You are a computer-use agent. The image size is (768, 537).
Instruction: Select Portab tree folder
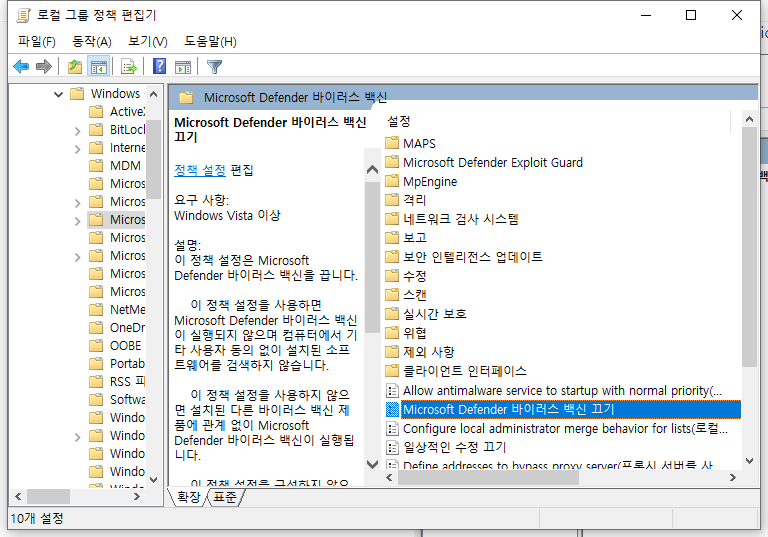117,364
